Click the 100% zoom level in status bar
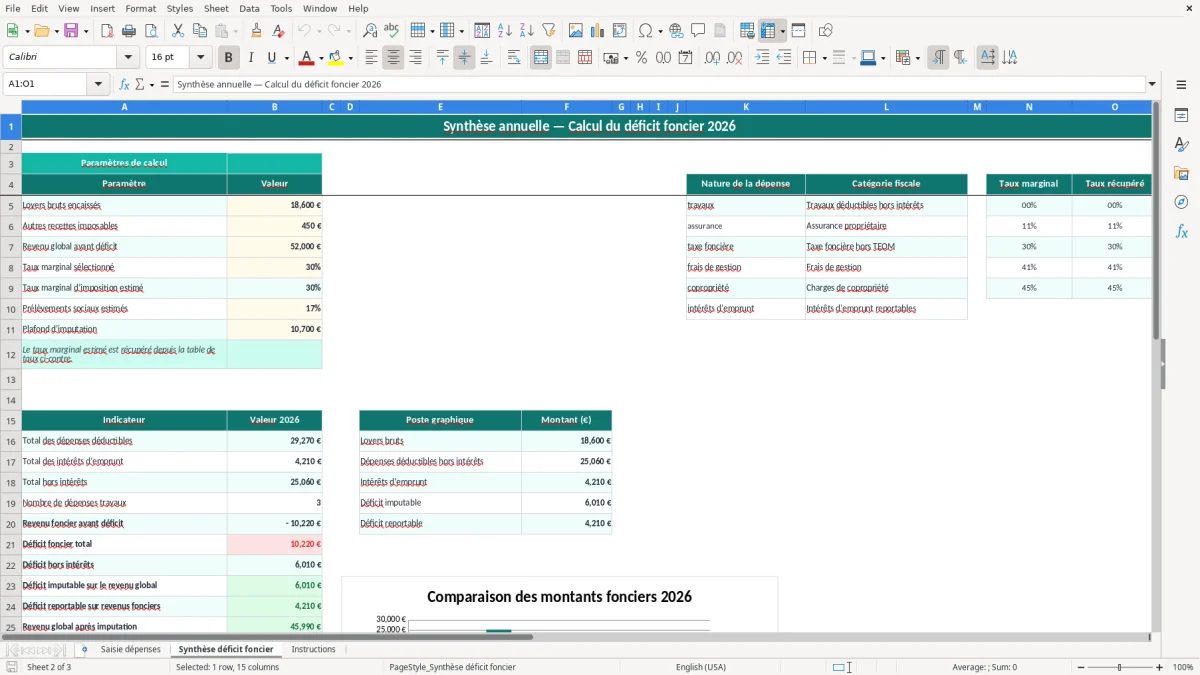The image size is (1200, 675). [x=1182, y=667]
